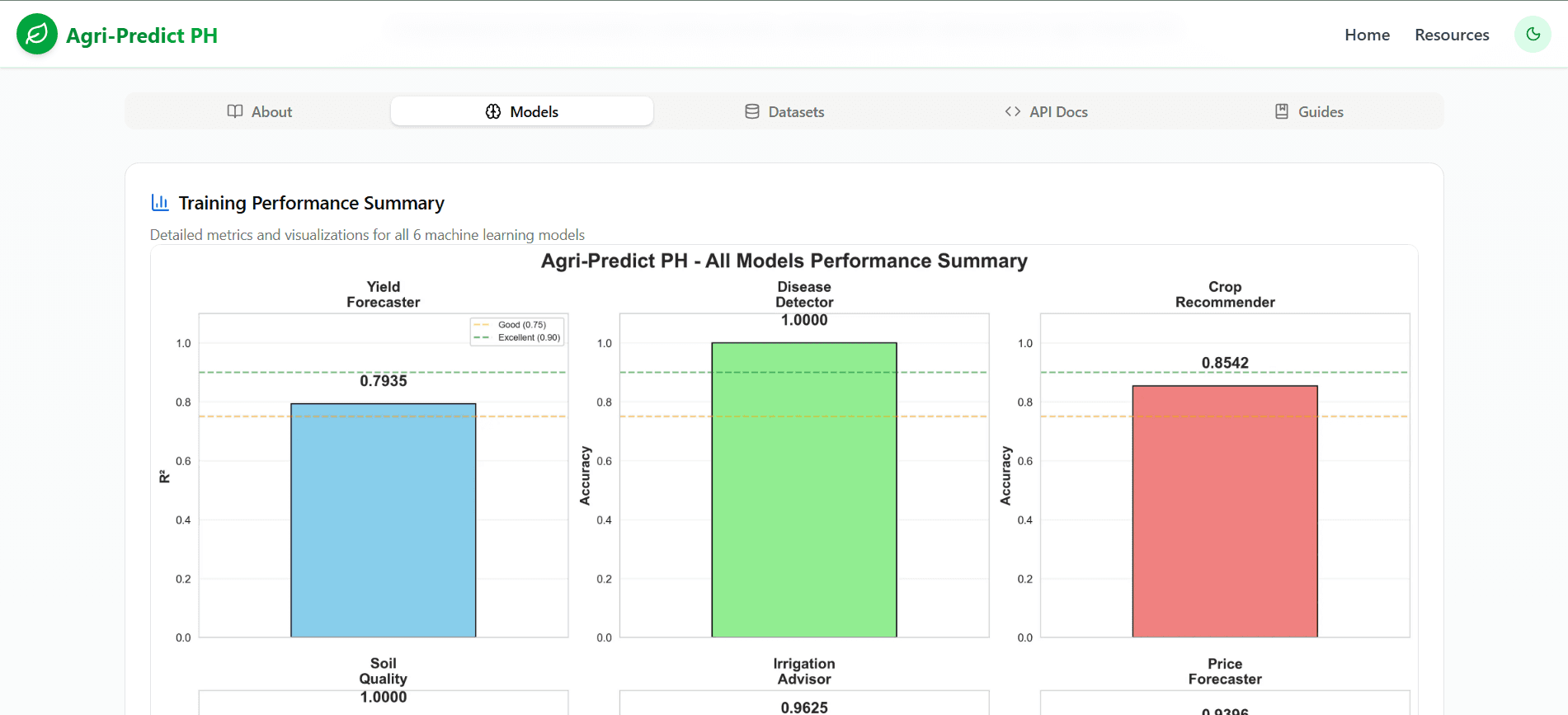Click the green leaf logo icon
The width and height of the screenshot is (1568, 715).
coord(37,35)
